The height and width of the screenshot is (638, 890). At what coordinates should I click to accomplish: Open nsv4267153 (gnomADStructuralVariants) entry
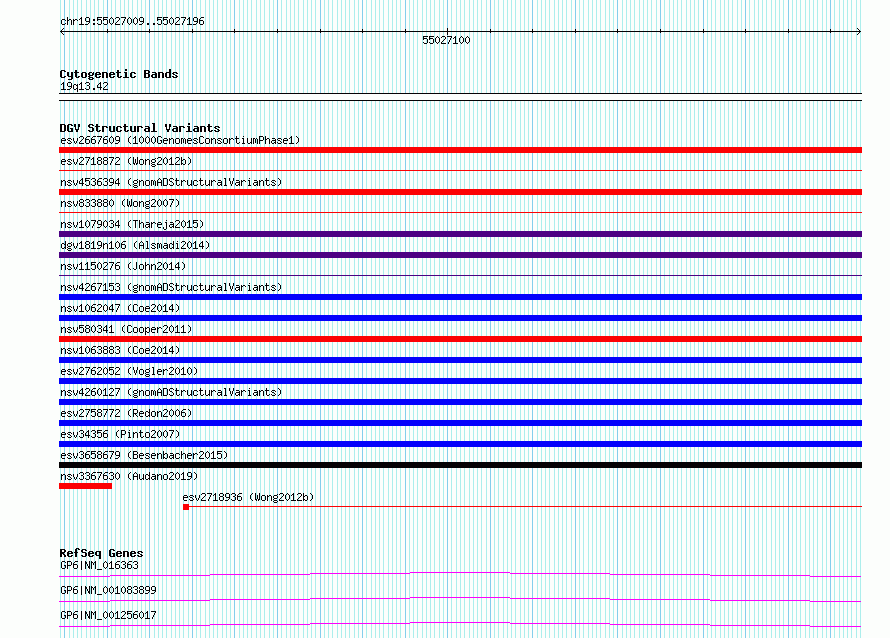point(171,287)
